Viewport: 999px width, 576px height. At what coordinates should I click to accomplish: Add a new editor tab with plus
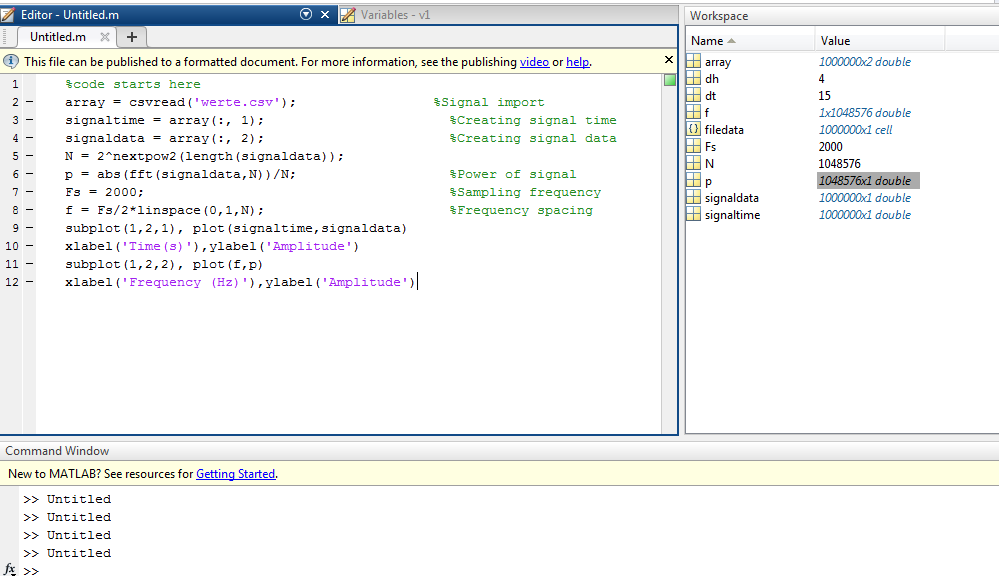coord(132,37)
